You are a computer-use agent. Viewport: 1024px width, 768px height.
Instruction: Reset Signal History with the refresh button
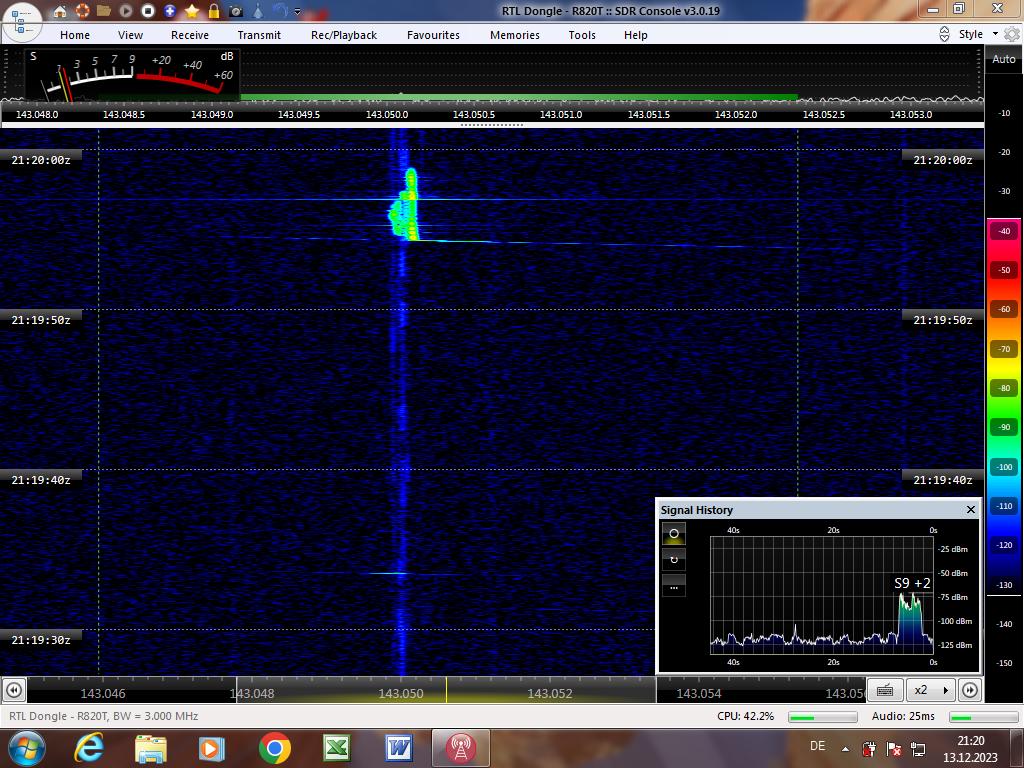674,560
